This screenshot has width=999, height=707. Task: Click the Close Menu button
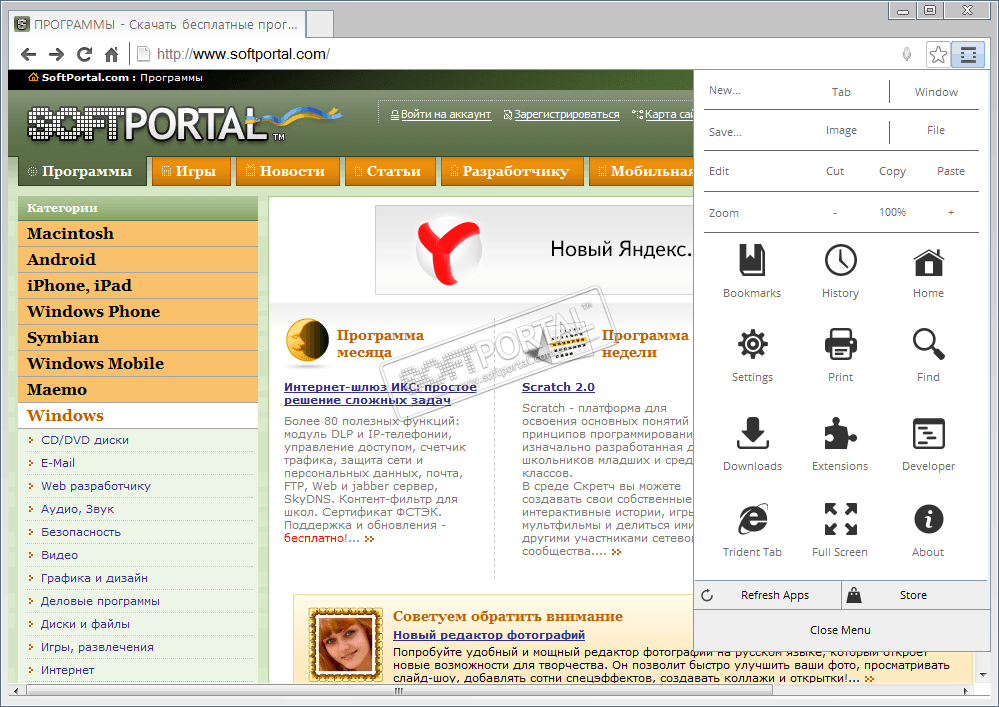click(840, 630)
